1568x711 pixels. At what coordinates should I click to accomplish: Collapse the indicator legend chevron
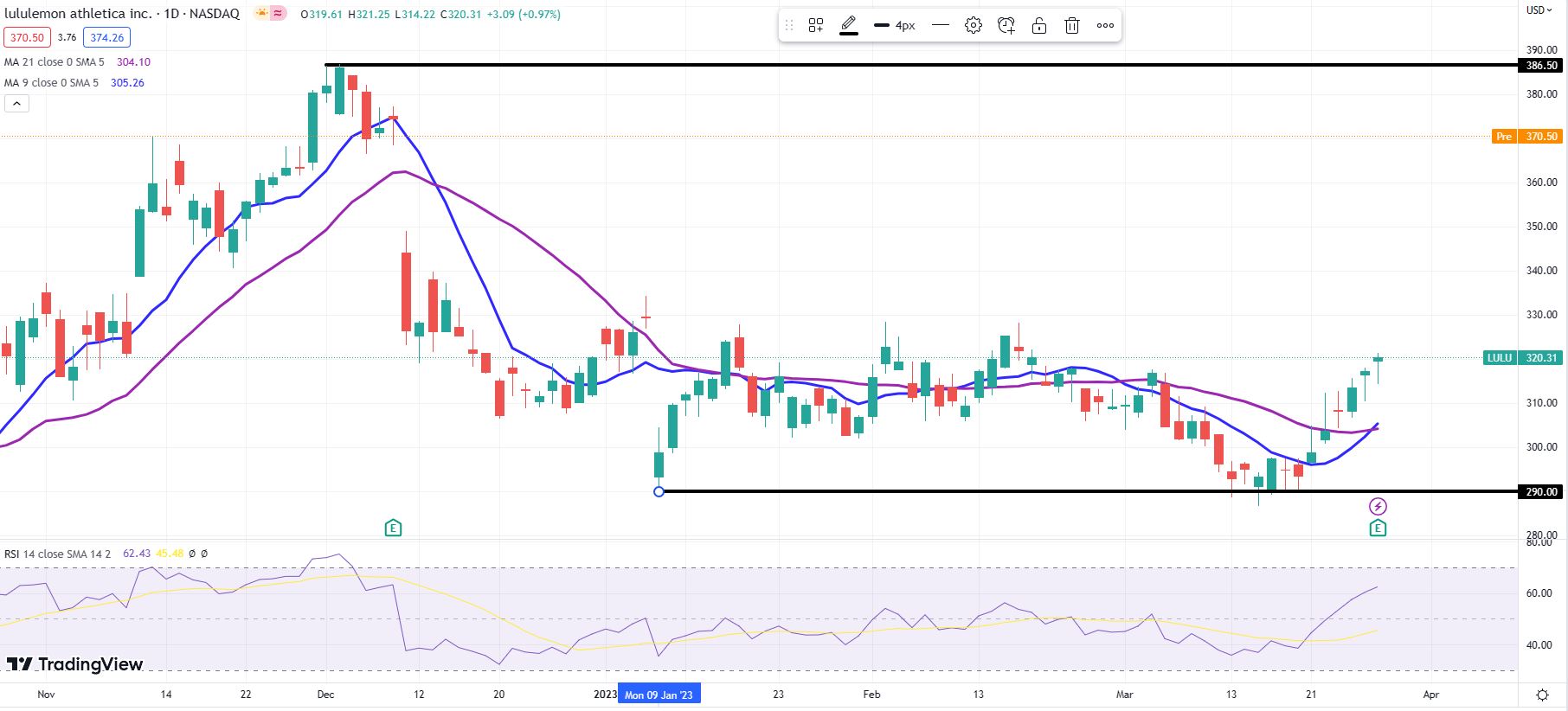(16, 104)
